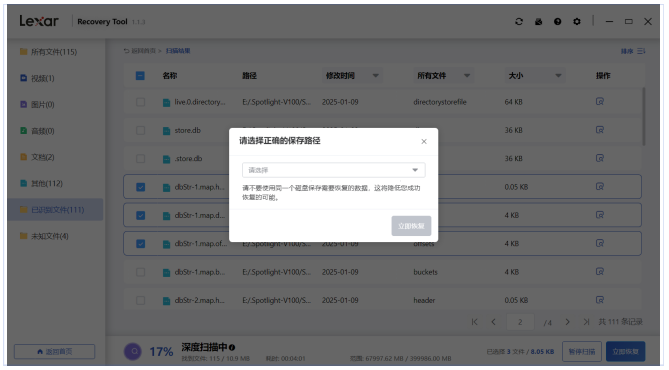Viewport: 669px width, 370px height.
Task: Preview dbStr-1.map.b file action icon
Action: pos(600,271)
